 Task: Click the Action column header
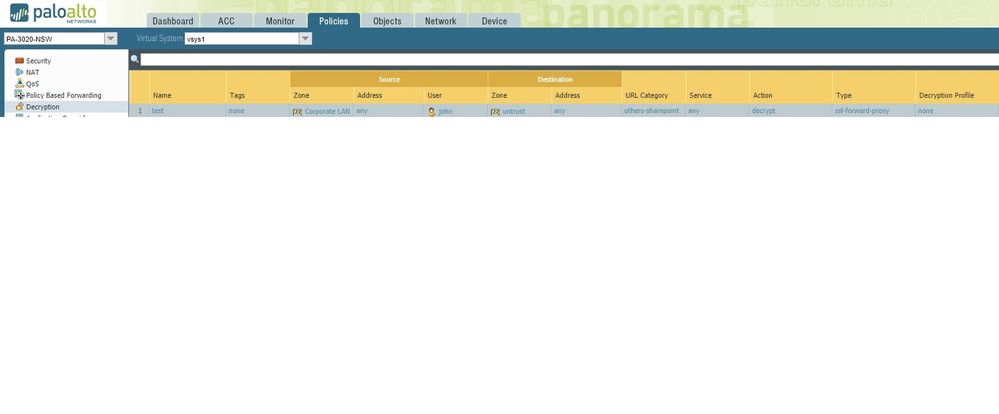coord(763,96)
